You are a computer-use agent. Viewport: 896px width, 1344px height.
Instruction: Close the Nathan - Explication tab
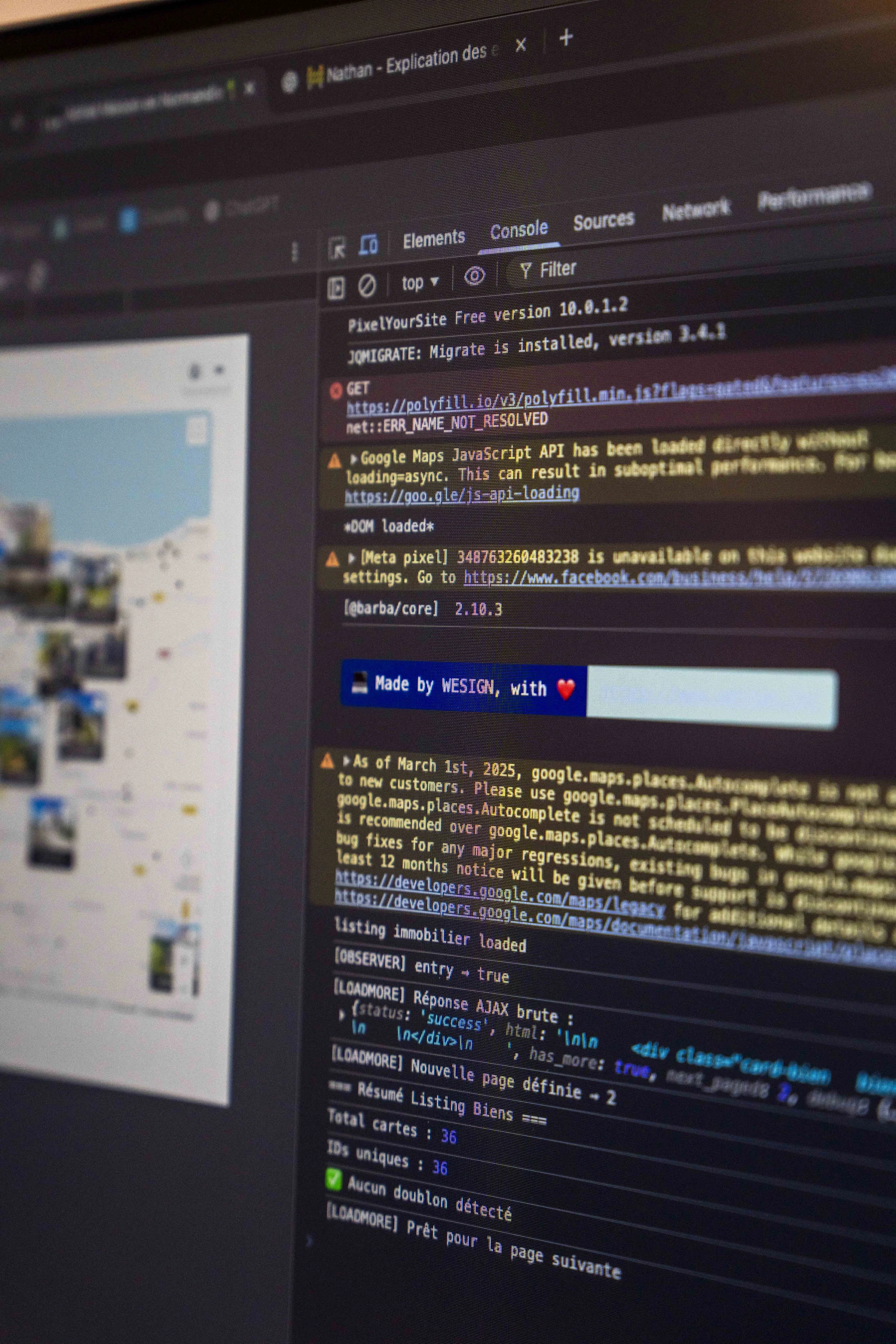coord(520,45)
